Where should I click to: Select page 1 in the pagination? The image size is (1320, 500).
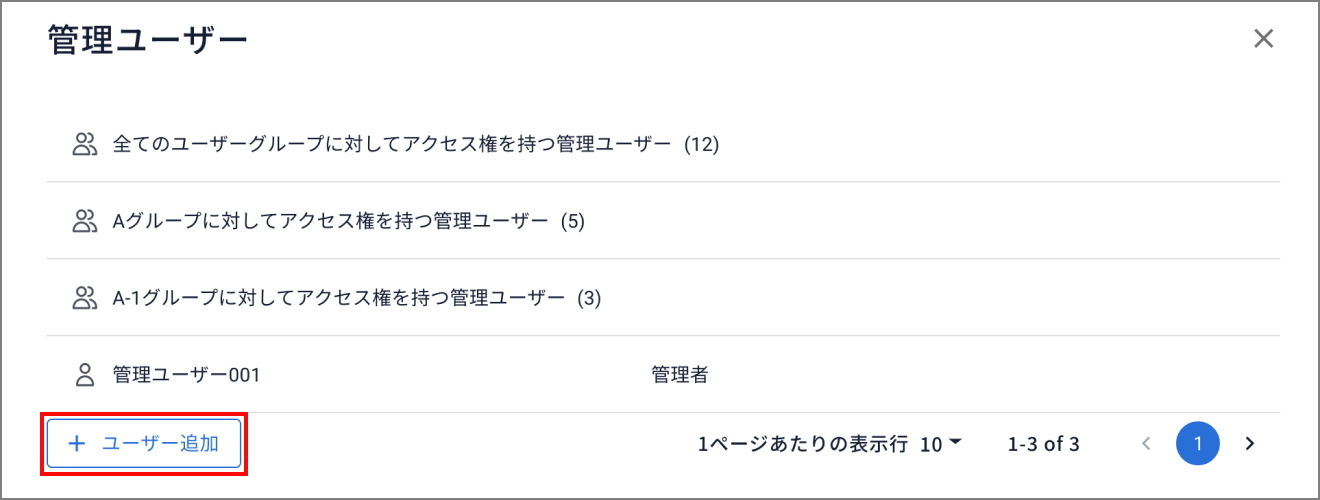[1198, 444]
